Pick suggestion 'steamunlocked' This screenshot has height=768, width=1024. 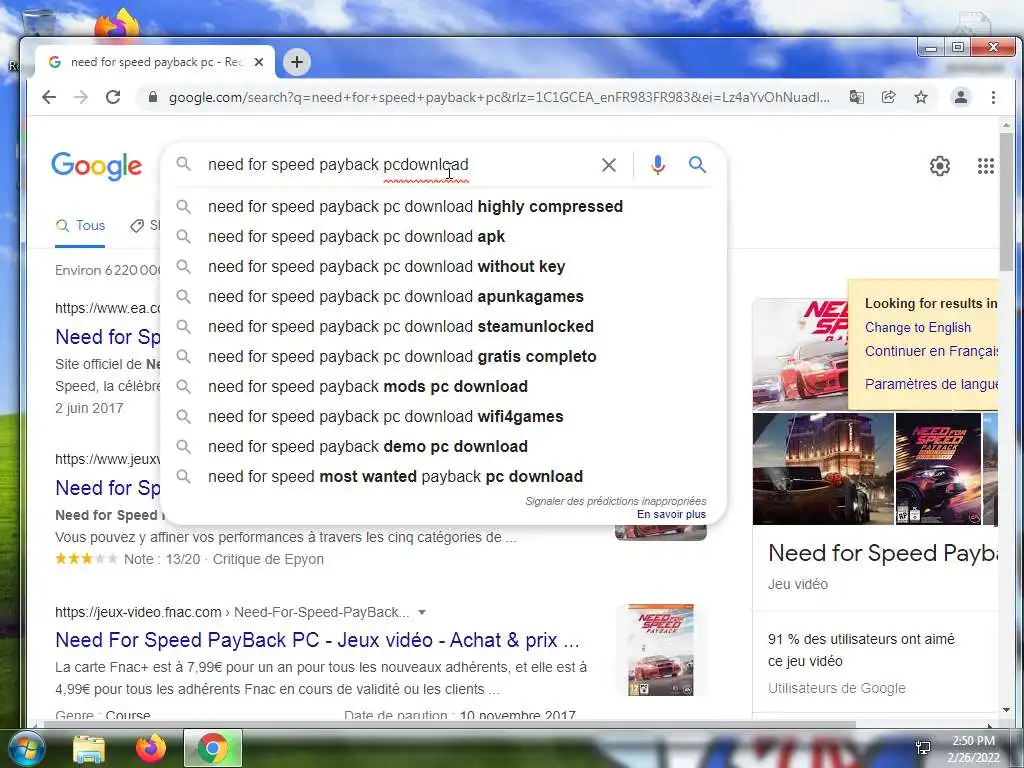point(443,327)
